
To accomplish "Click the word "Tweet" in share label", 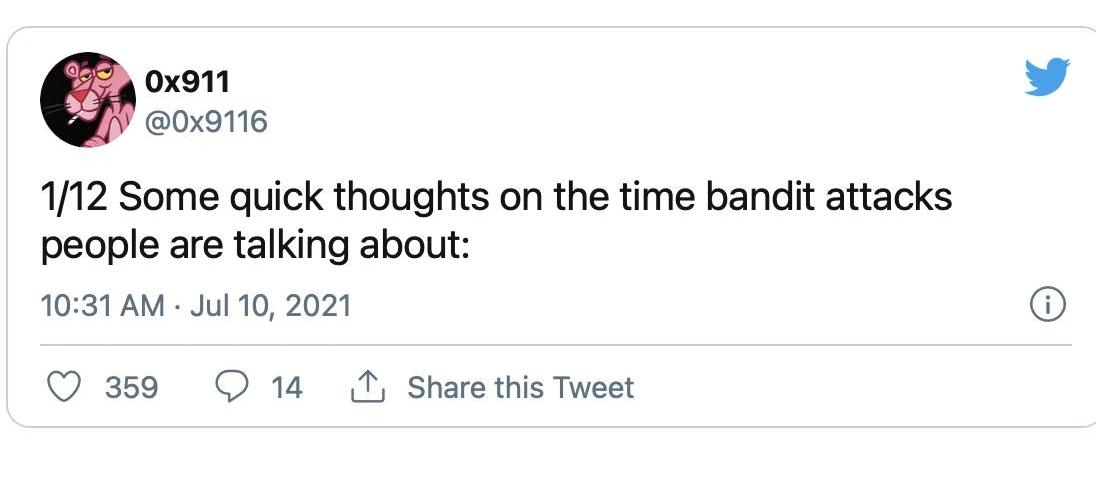I will coord(595,387).
